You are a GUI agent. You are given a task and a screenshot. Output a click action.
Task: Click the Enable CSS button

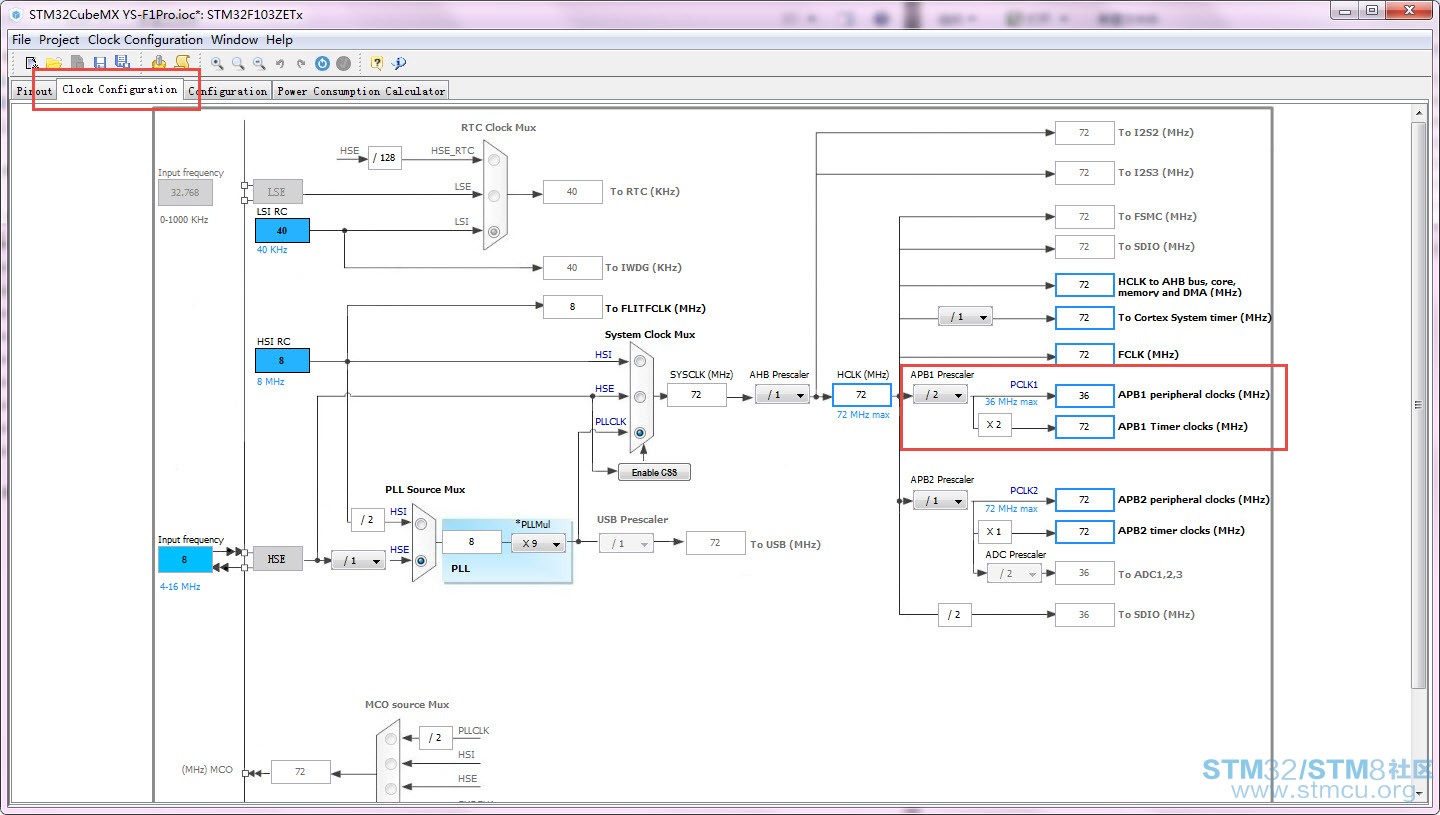[654, 472]
